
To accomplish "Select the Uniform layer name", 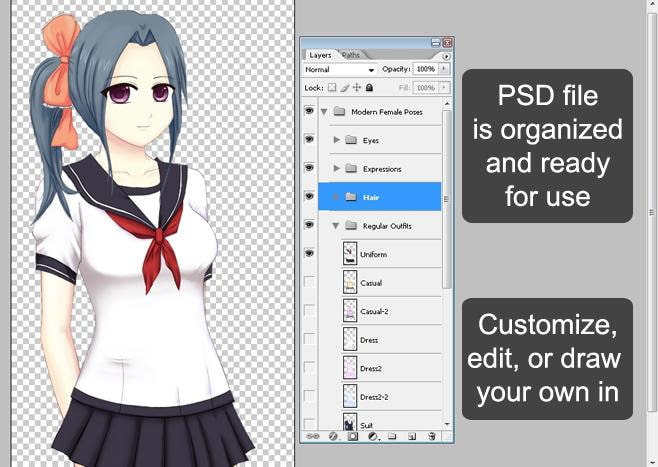I will [x=373, y=254].
